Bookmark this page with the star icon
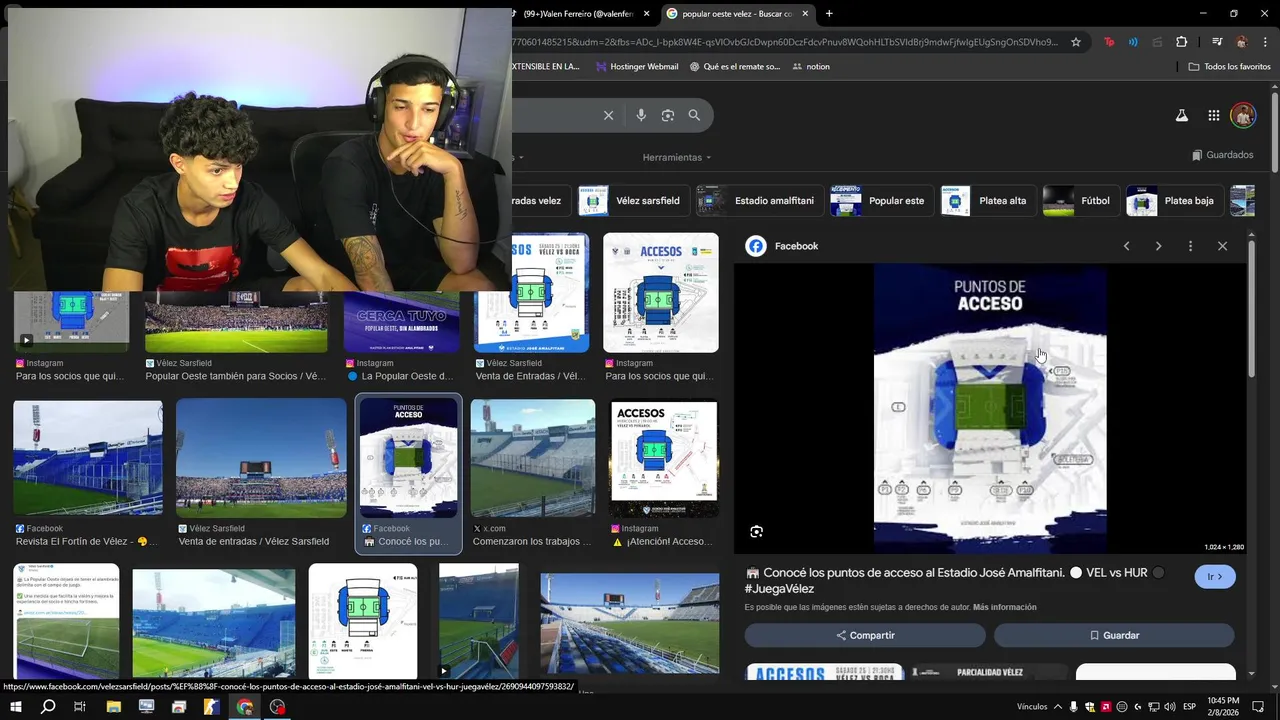The image size is (1280, 720). pos(1076,42)
